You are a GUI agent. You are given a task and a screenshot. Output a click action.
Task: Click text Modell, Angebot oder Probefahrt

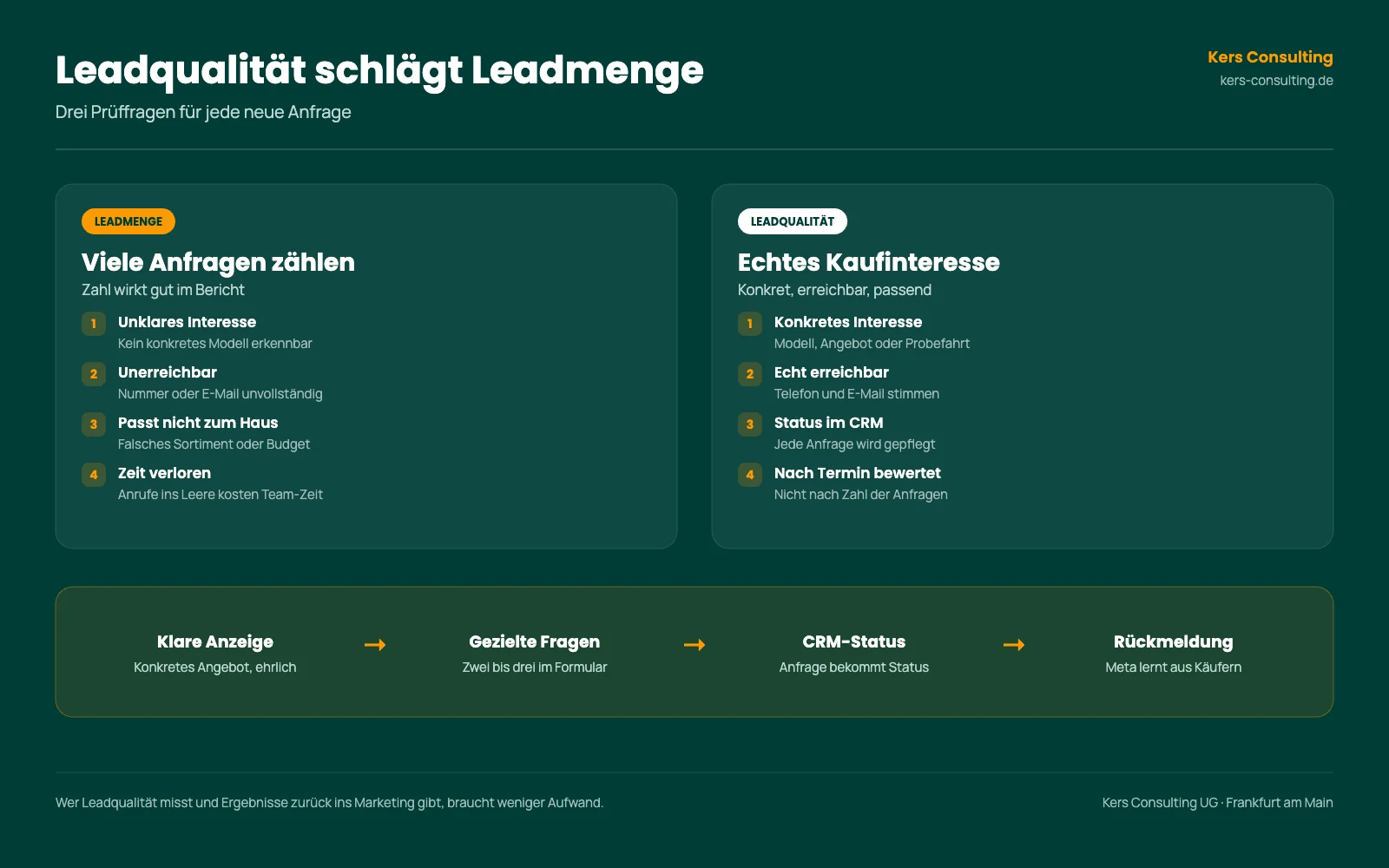pos(872,344)
